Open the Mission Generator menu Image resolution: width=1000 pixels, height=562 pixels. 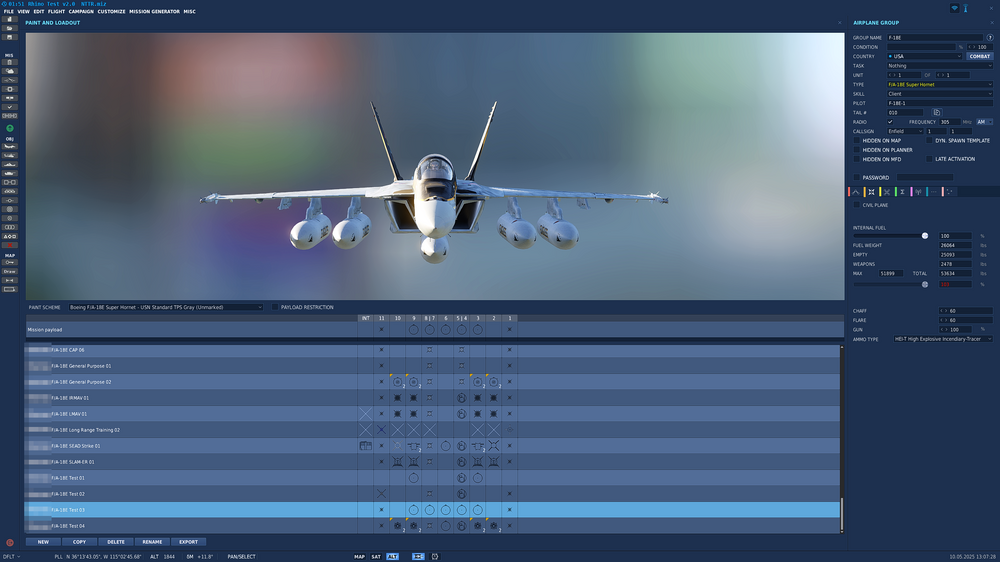pyautogui.click(x=154, y=11)
